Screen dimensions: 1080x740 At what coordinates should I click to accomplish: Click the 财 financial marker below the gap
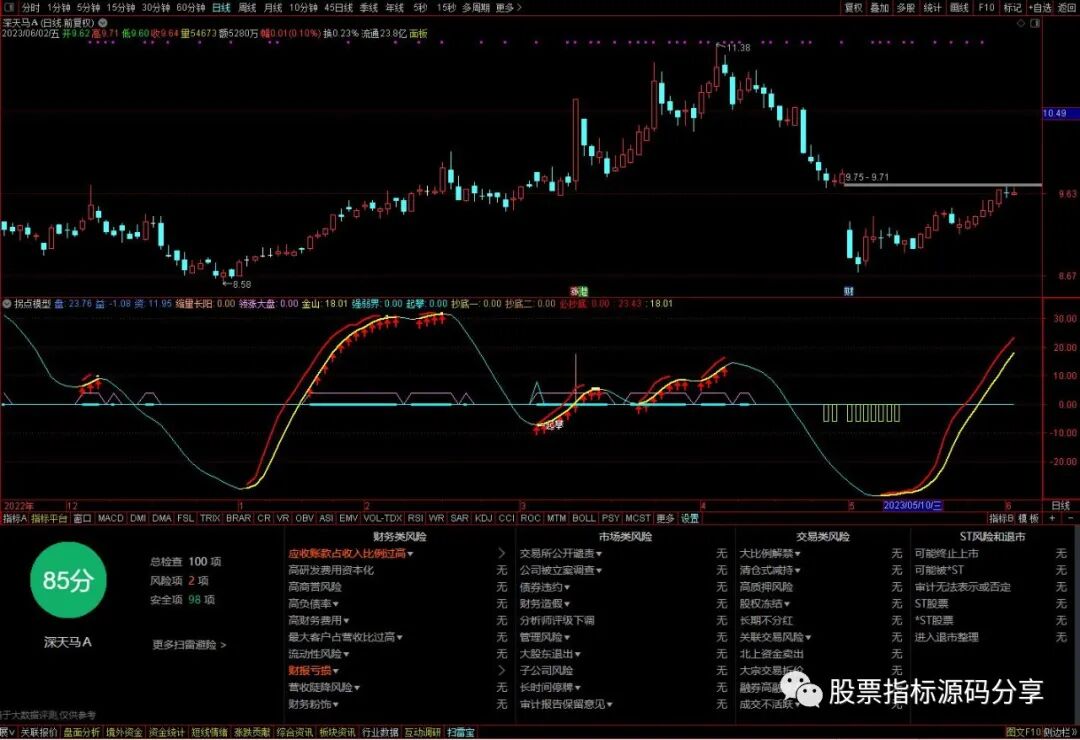(849, 291)
